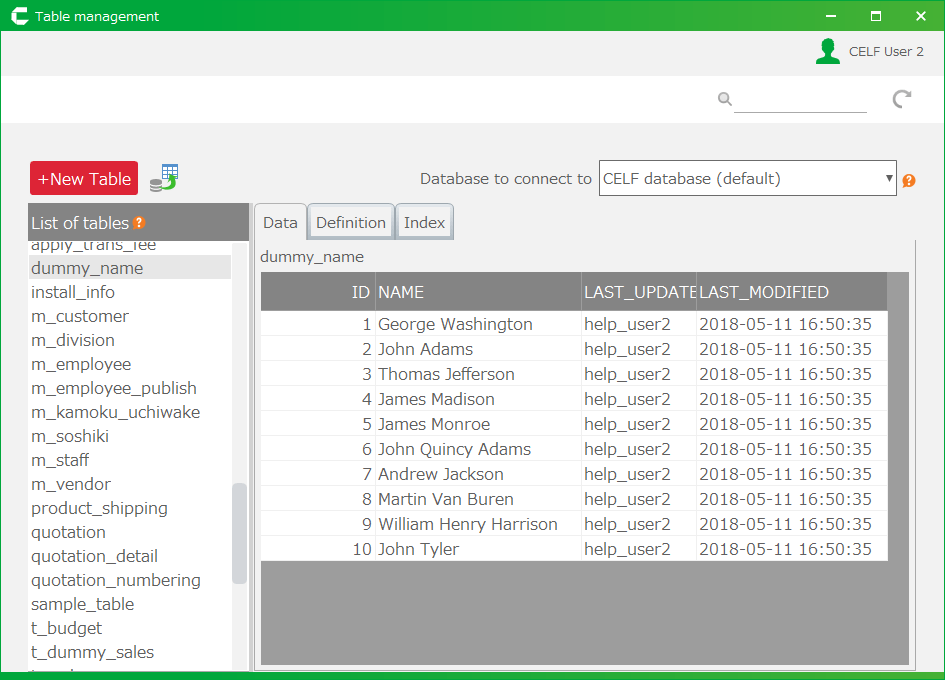Open help icon next to database dropdown
Image resolution: width=945 pixels, height=680 pixels.
(909, 181)
